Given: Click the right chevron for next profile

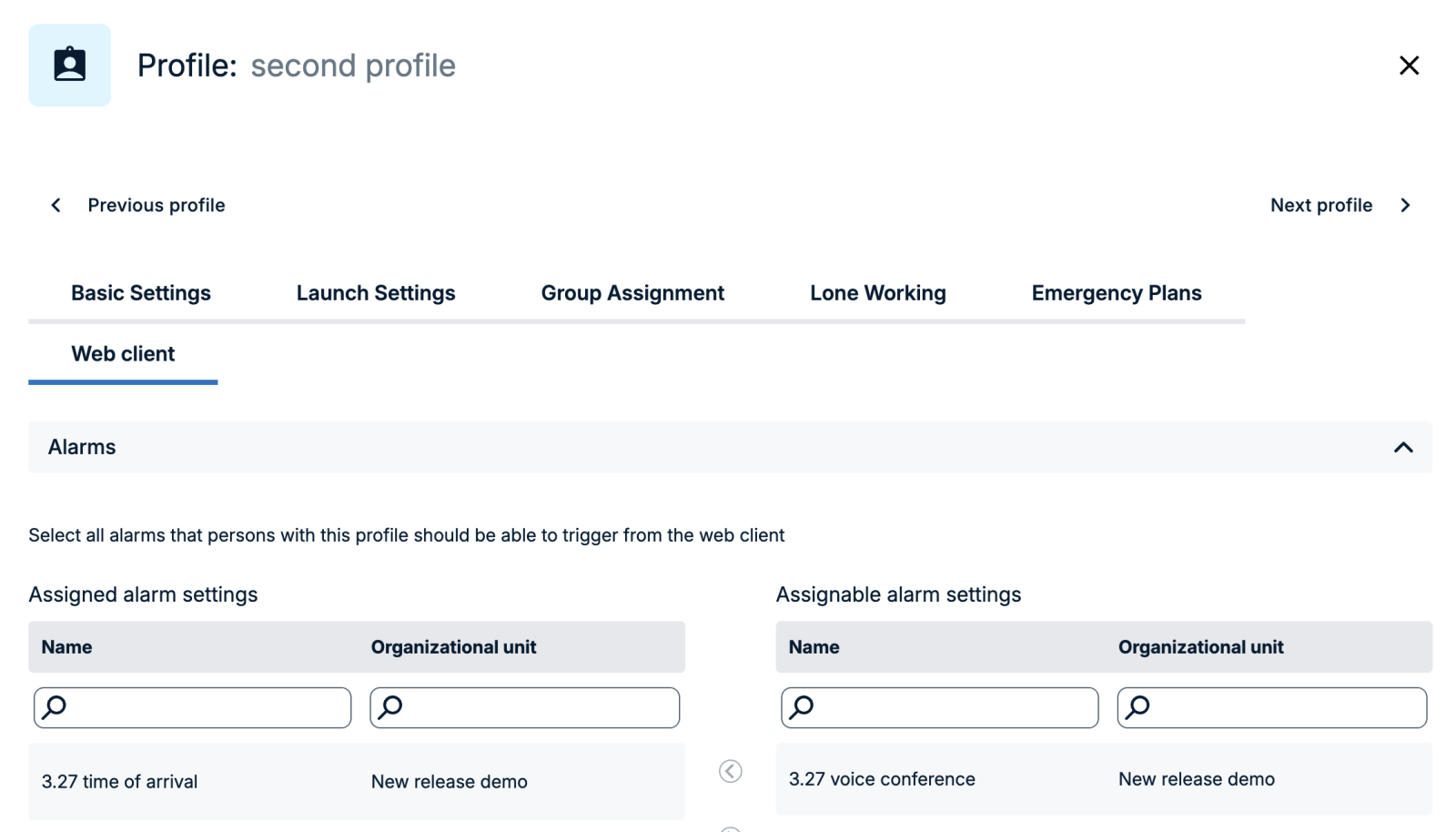Looking at the screenshot, I should (1405, 205).
